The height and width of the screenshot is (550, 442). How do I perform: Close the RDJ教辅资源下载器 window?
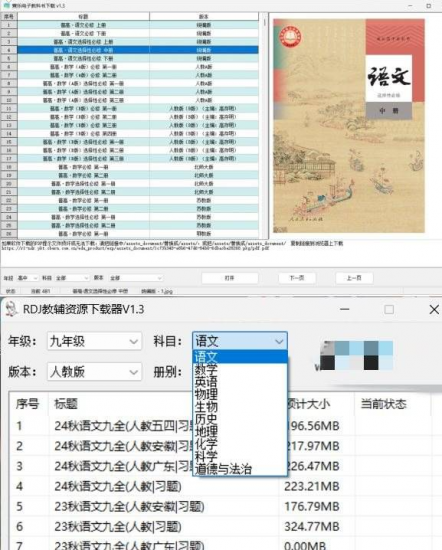click(x=434, y=309)
